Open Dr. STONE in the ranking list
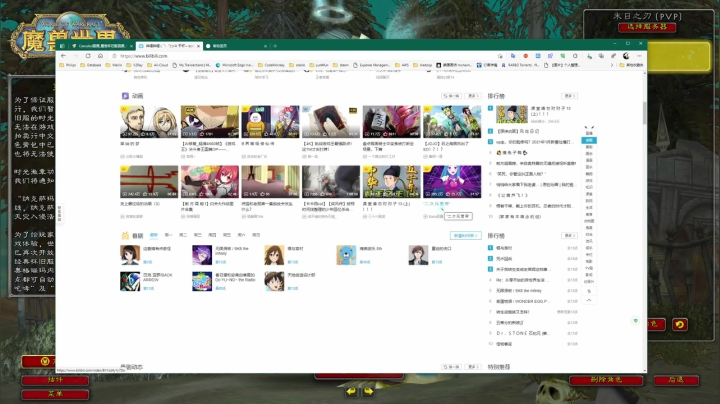Viewport: 720px width, 404px height. [x=523, y=333]
